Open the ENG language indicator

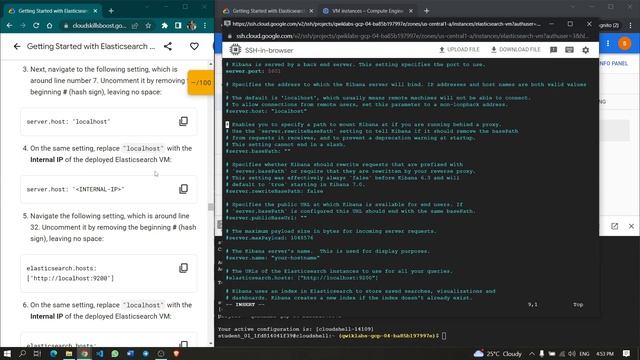tap(584, 353)
